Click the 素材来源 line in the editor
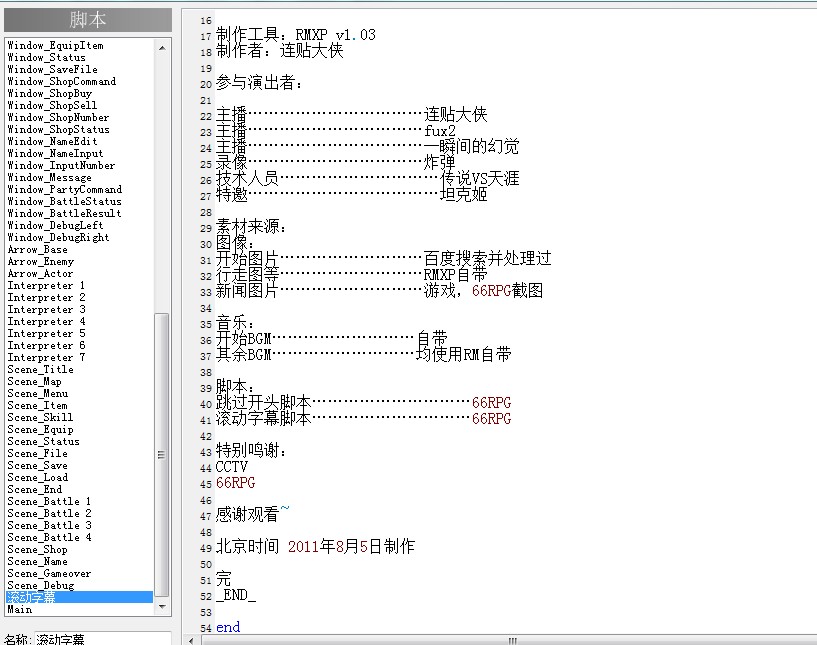Screen dimensions: 817x645 point(251,226)
